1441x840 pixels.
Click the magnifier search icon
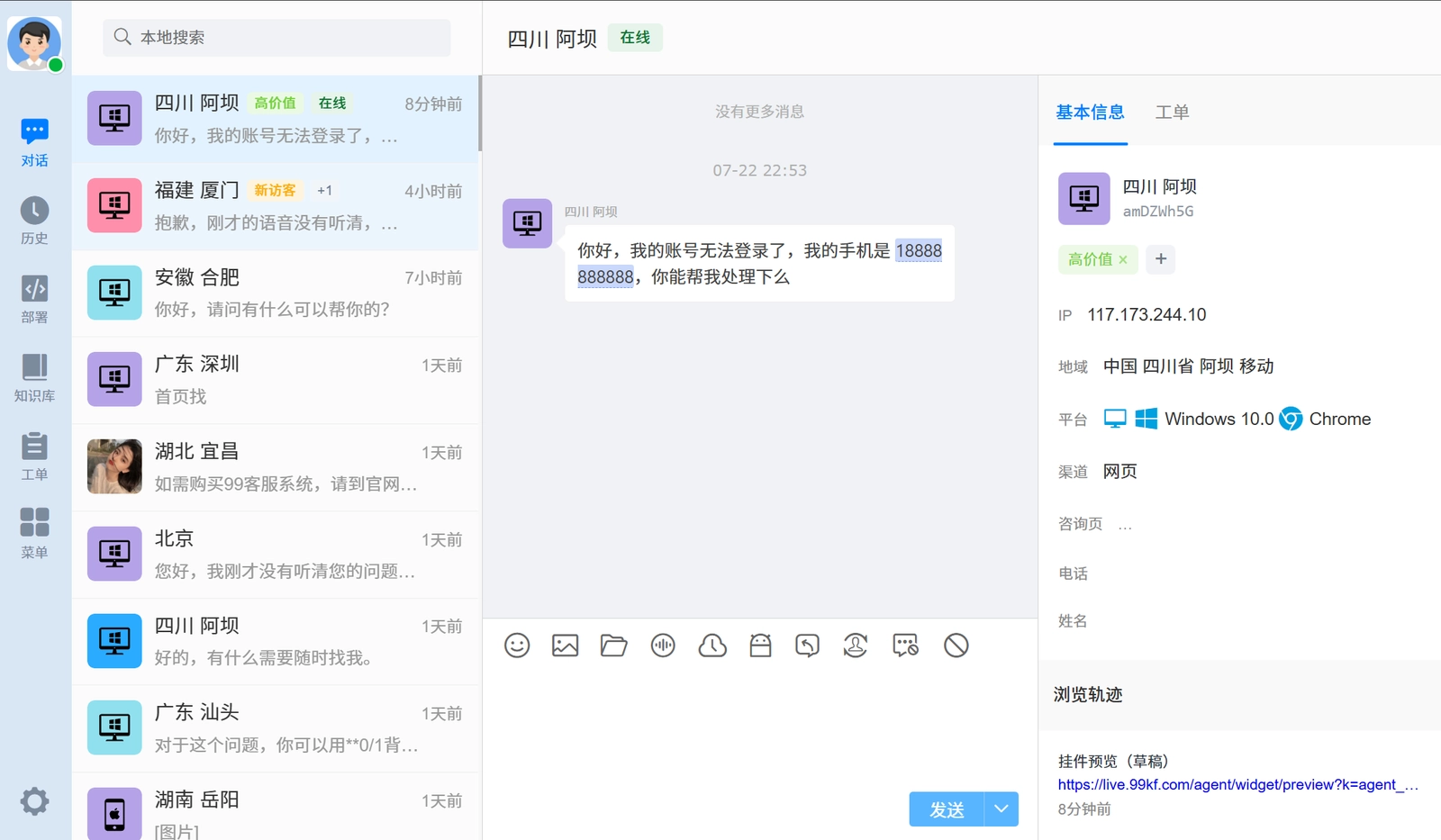pyautogui.click(x=122, y=37)
